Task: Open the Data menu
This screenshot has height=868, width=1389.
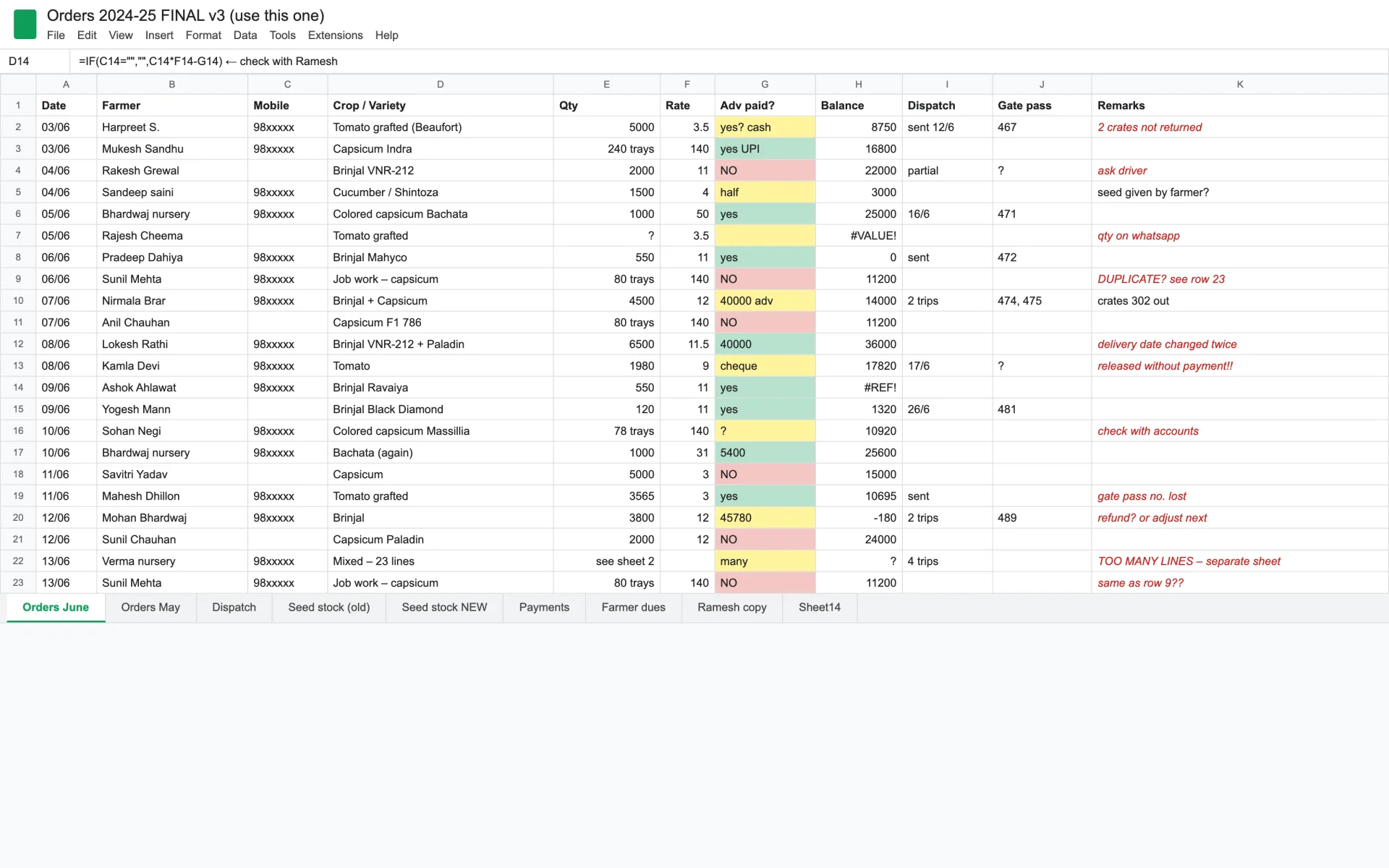Action: click(x=245, y=35)
